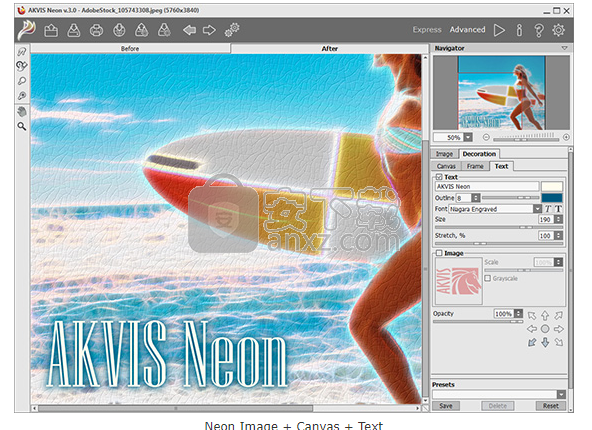
Task: Run processing with the play triangle
Action: click(499, 30)
